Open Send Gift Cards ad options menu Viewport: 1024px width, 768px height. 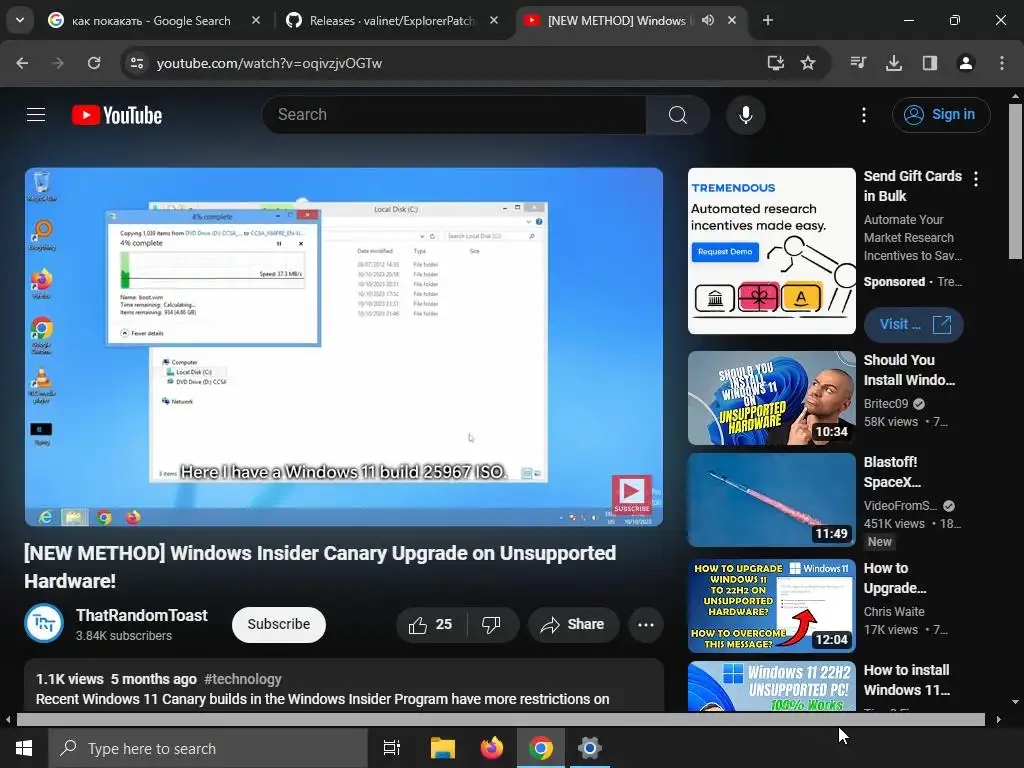pos(976,179)
